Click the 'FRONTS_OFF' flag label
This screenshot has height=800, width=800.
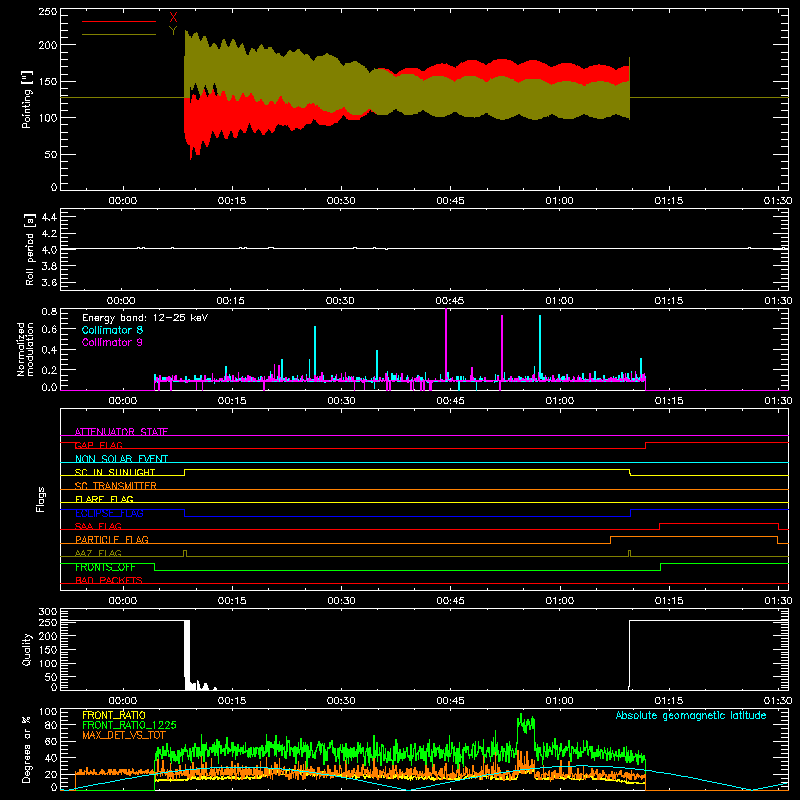(105, 567)
